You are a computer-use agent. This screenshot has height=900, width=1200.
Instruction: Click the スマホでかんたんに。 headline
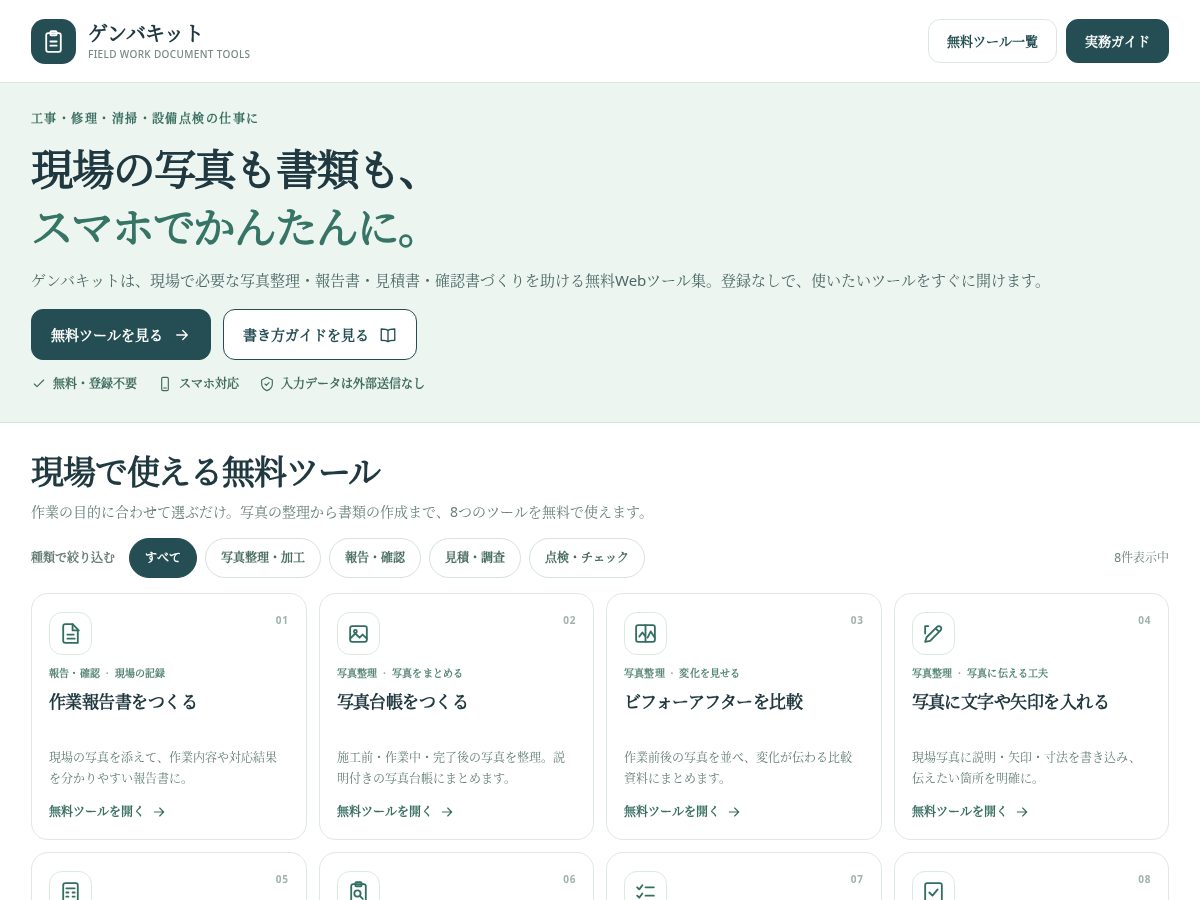(x=228, y=227)
